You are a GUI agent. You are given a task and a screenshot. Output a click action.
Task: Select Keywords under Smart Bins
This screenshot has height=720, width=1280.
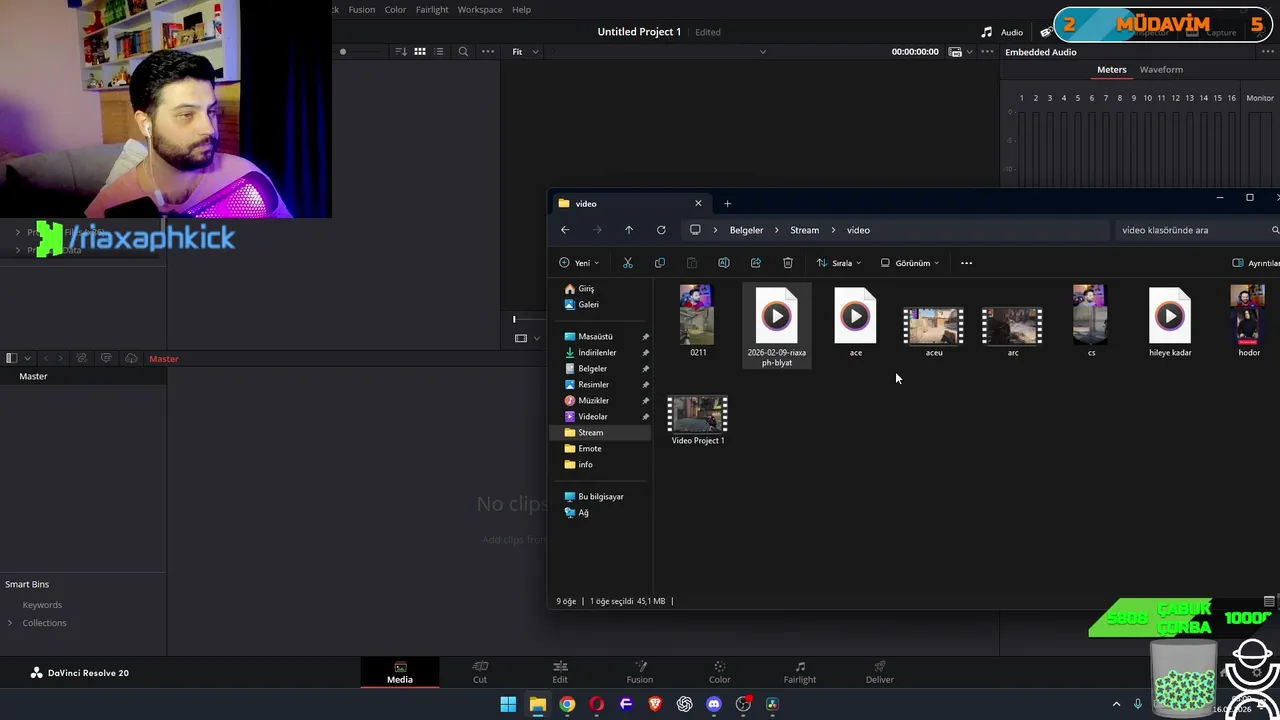(42, 605)
